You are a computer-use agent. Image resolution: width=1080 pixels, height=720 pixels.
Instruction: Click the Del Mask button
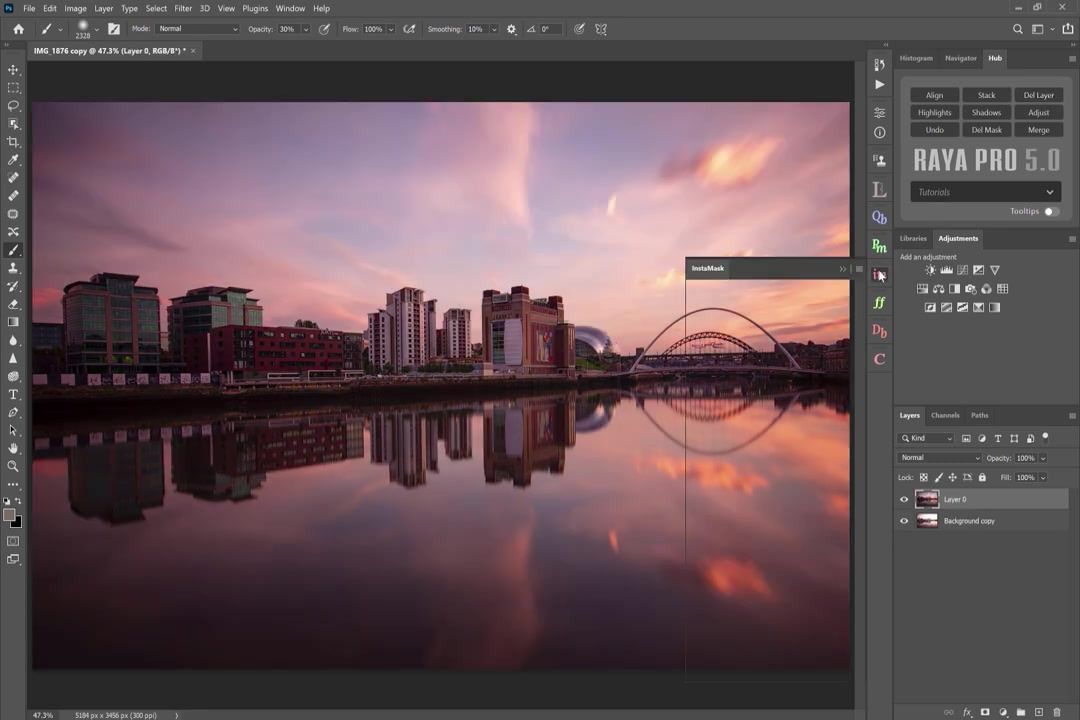coord(986,130)
